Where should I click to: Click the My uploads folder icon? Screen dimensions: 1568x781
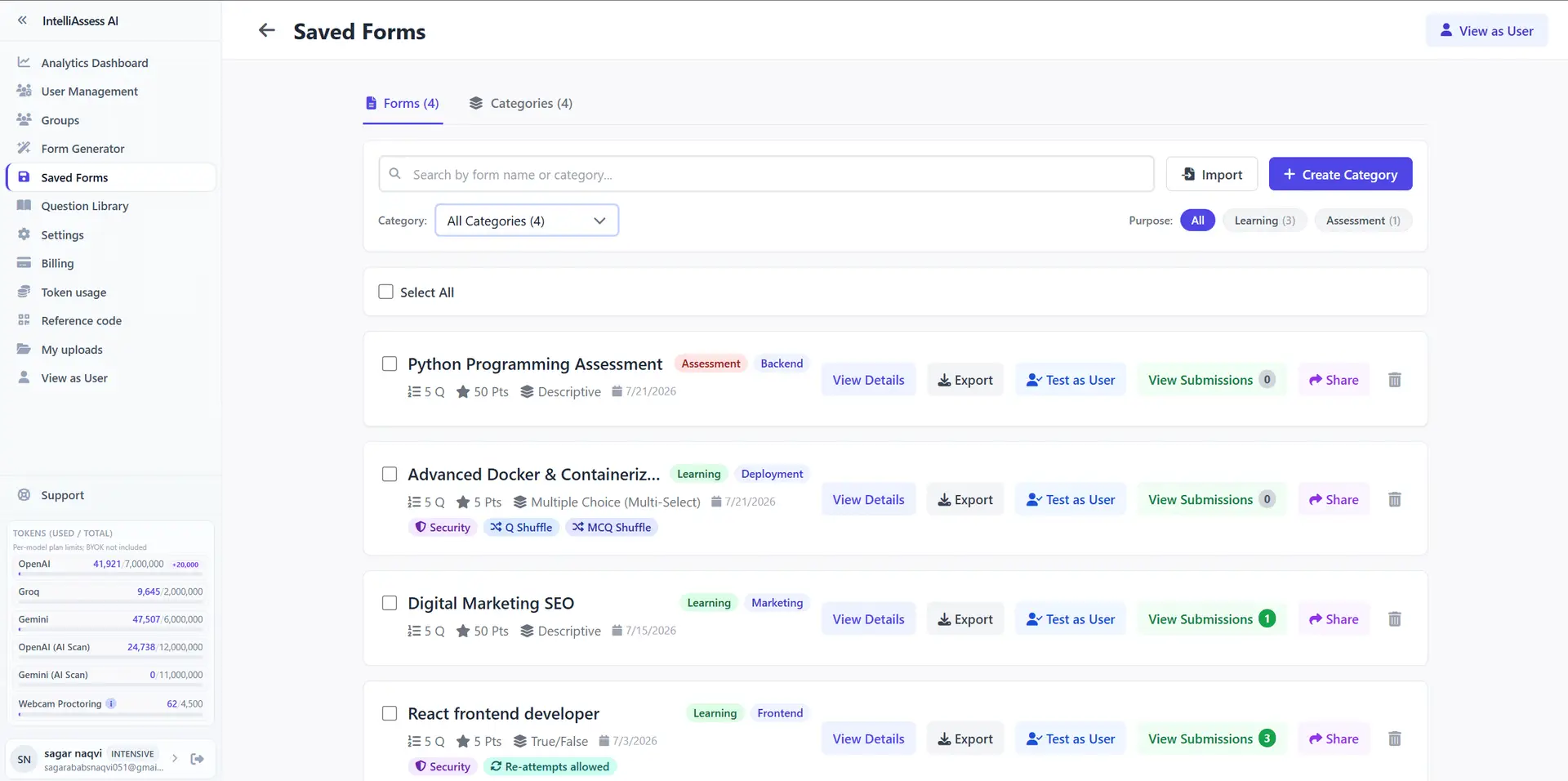pos(24,349)
